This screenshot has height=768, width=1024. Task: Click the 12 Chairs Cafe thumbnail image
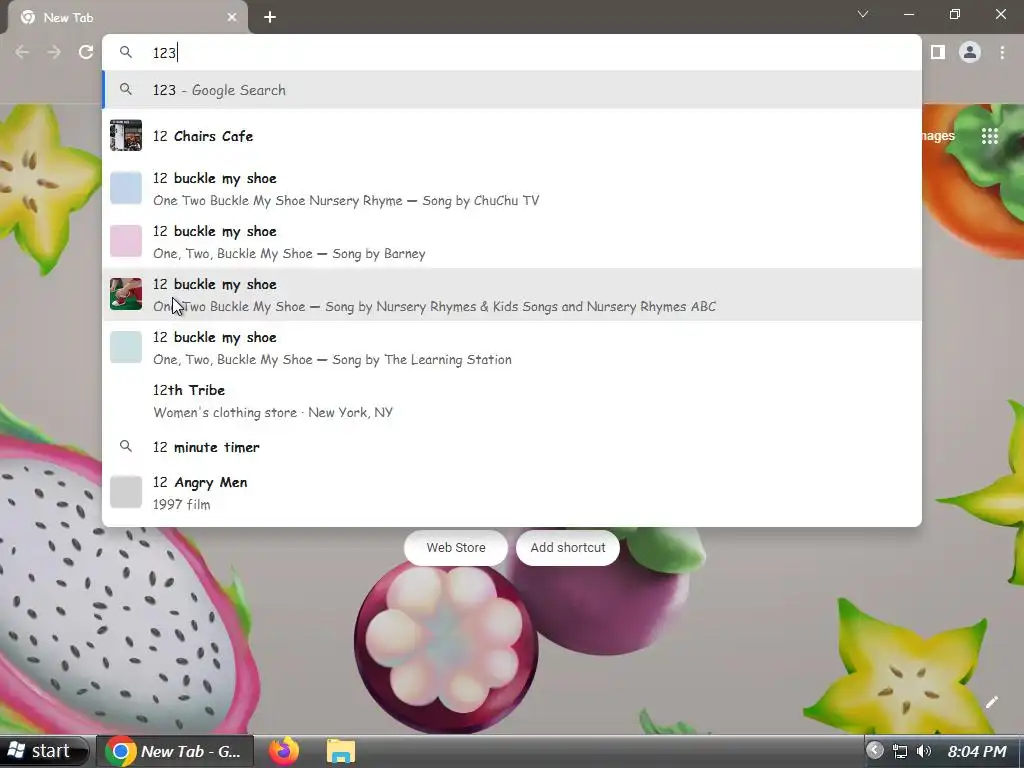(x=126, y=135)
